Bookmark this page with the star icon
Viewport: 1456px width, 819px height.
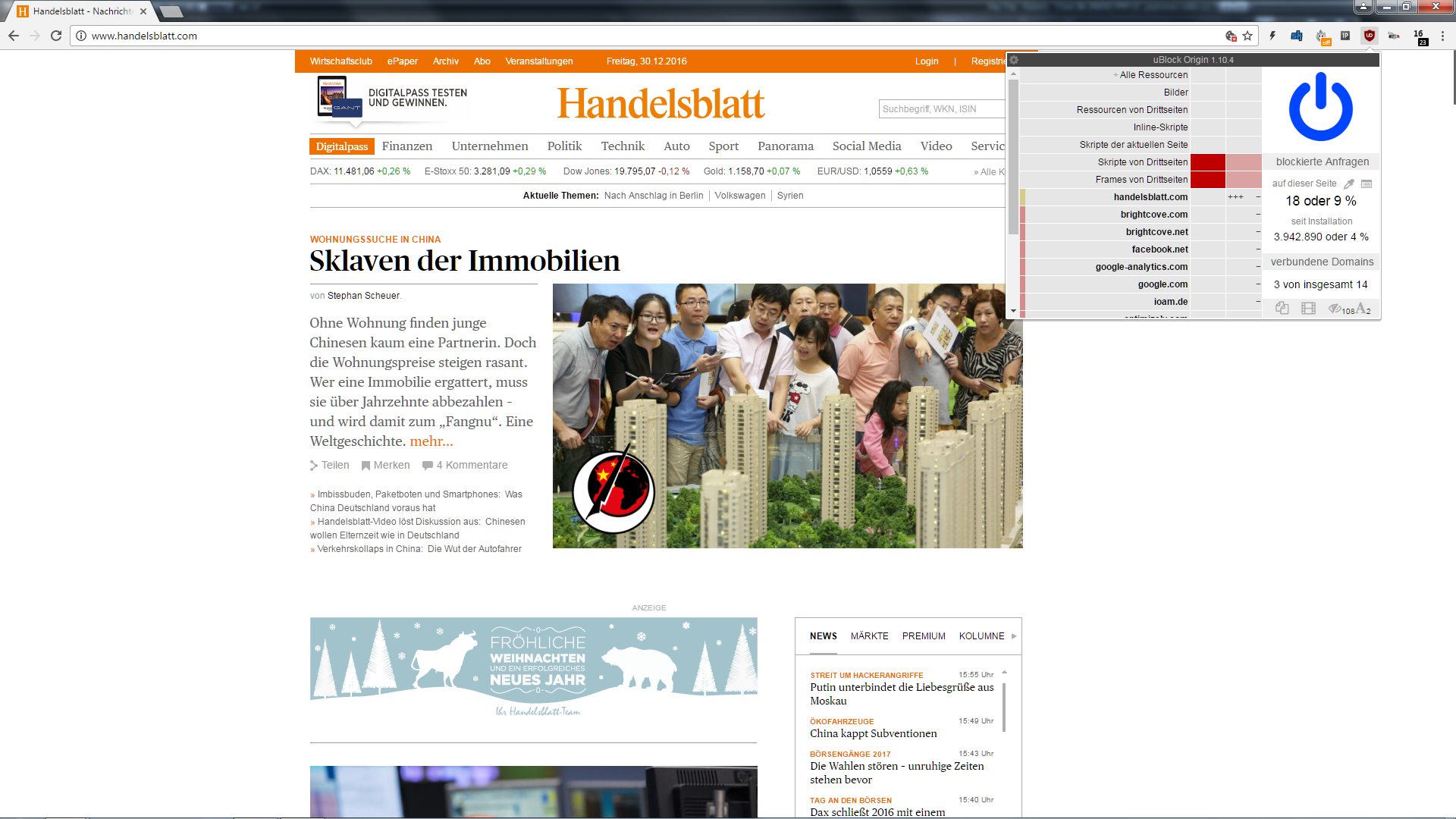(1247, 36)
